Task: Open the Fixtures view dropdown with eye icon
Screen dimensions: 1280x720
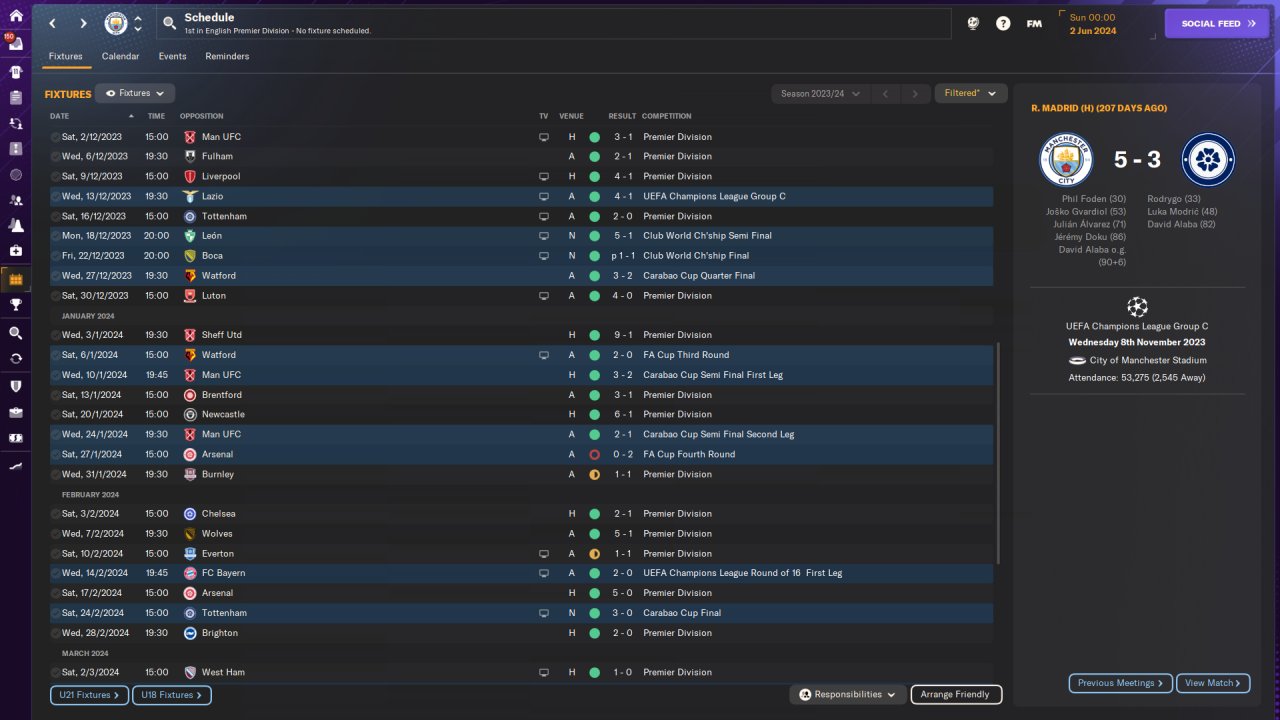Action: (135, 93)
